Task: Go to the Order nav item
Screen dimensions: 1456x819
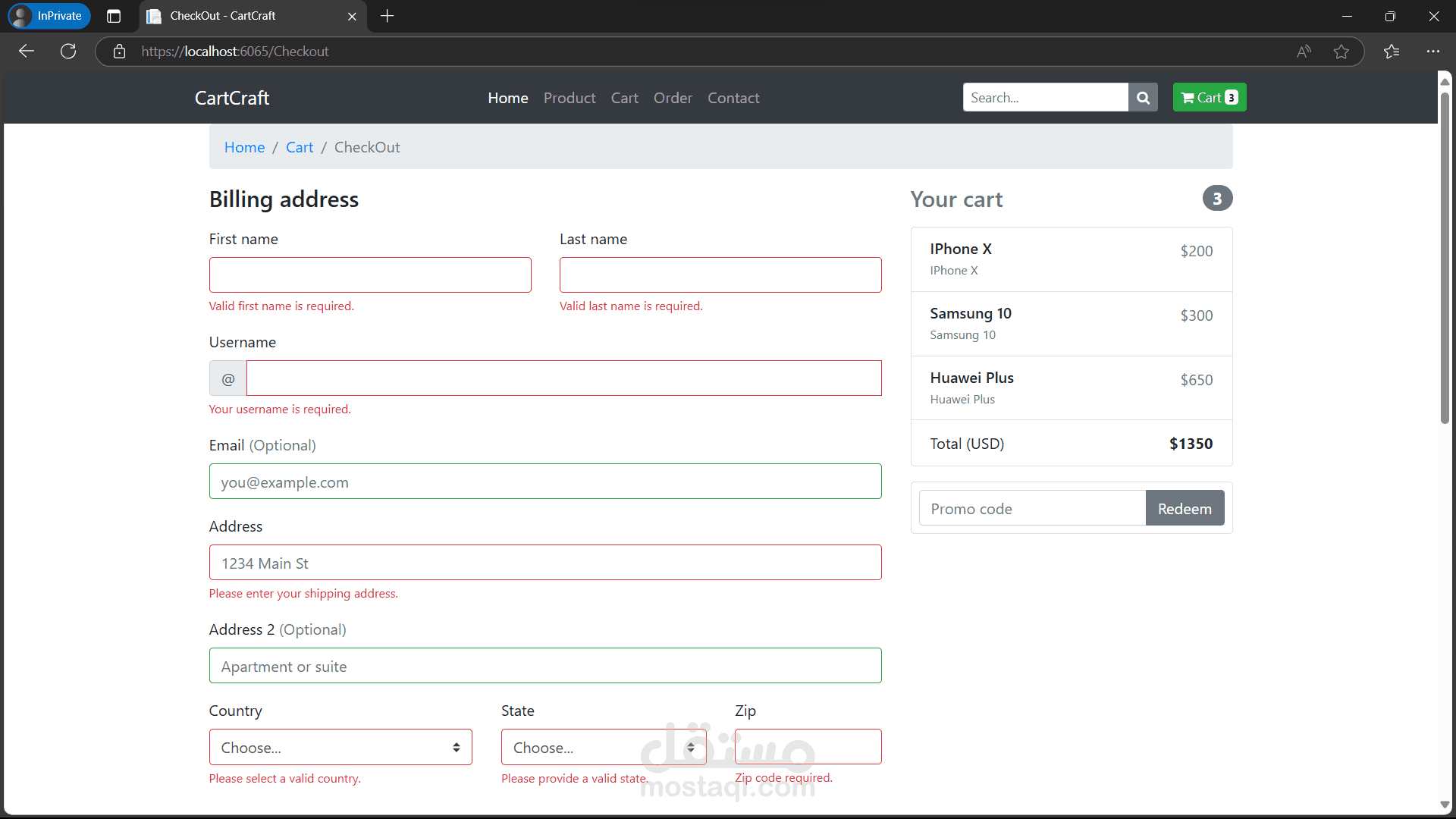Action: pyautogui.click(x=673, y=98)
